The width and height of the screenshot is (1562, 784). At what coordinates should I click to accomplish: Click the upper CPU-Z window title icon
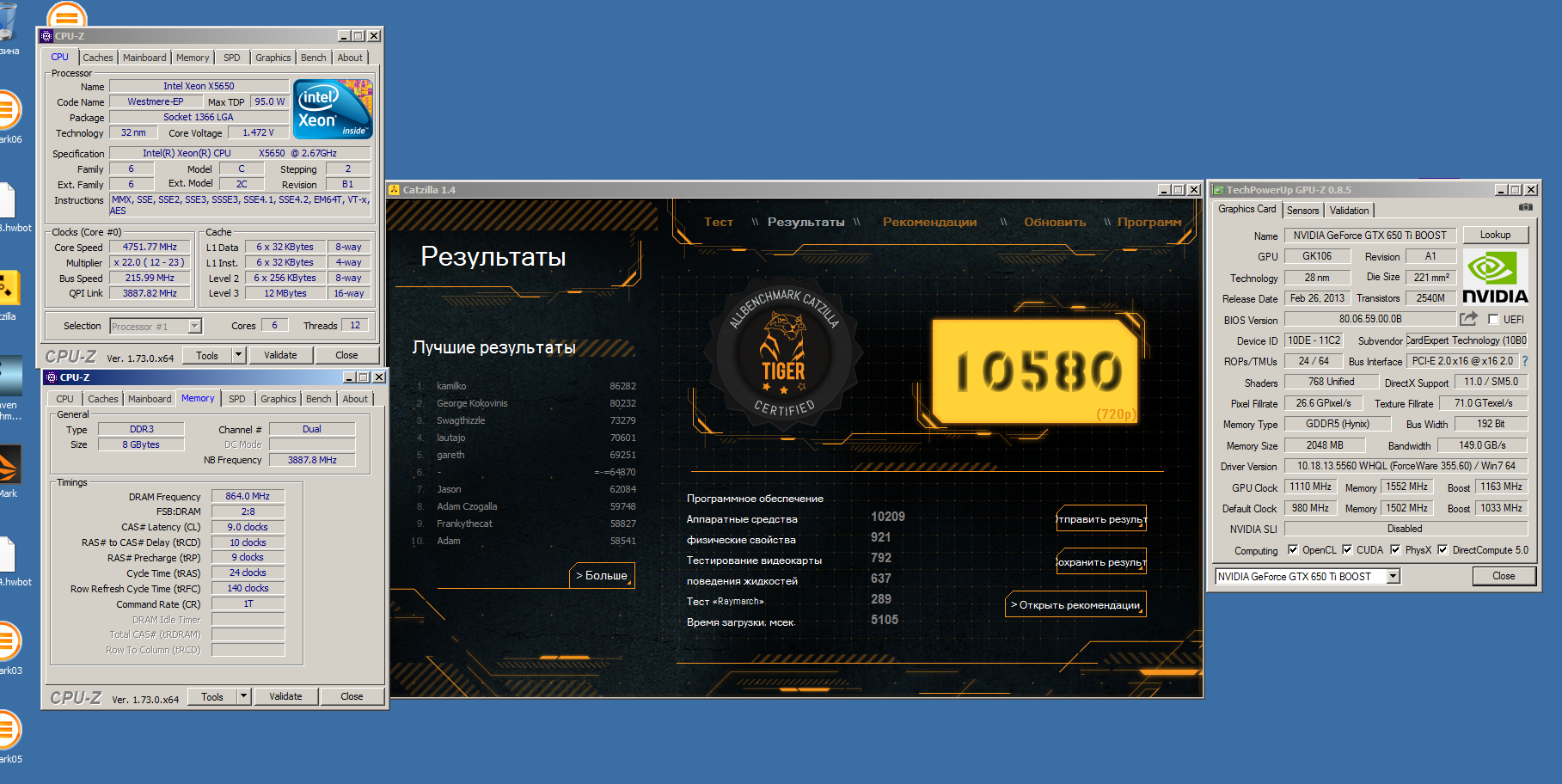46,36
